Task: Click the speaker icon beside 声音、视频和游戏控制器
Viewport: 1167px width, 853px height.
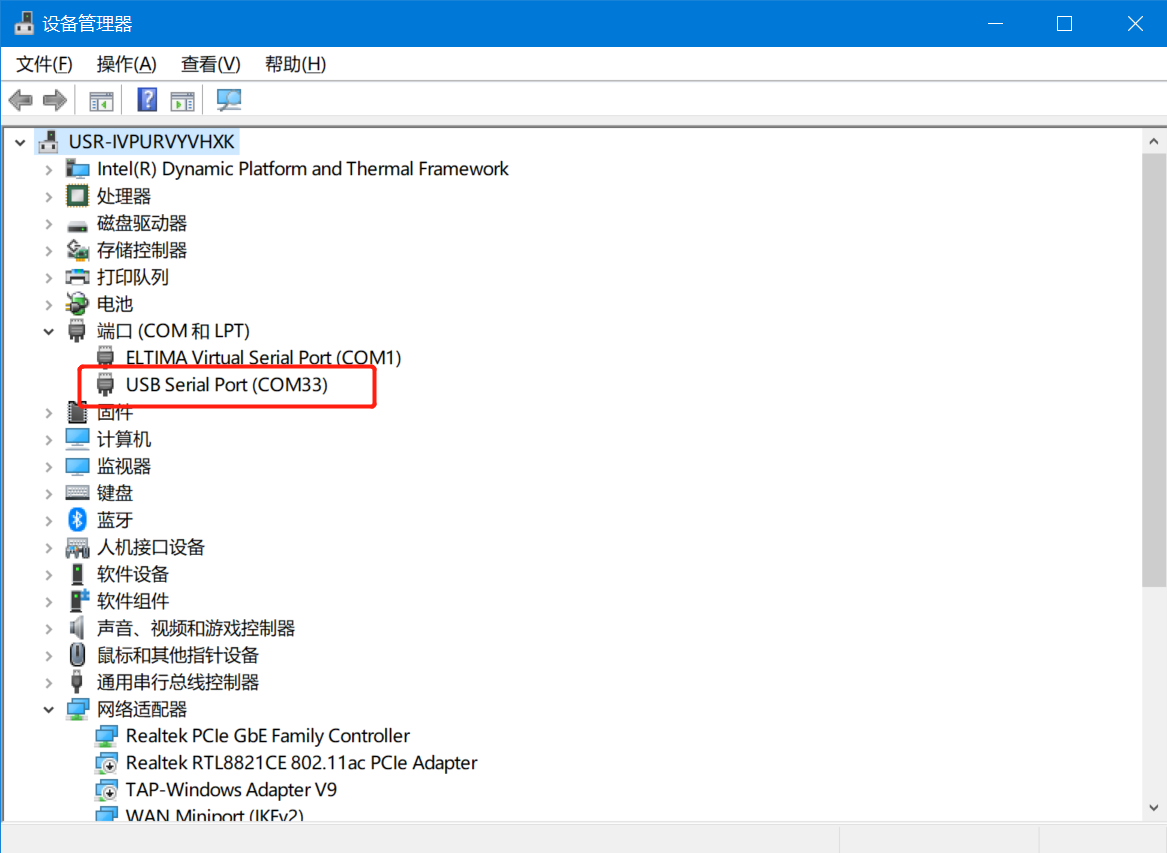Action: 77,628
